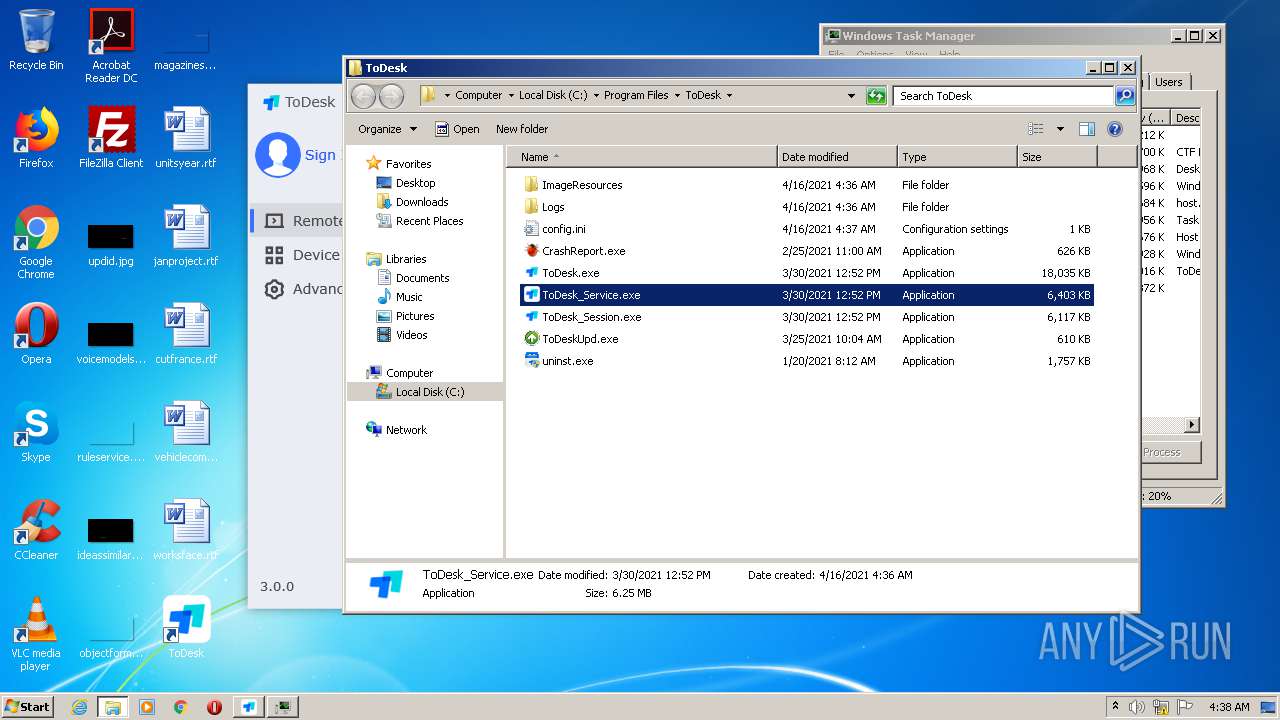Select Computer in the navigation pane
Screen dimensions: 1280x720
[x=400, y=373]
